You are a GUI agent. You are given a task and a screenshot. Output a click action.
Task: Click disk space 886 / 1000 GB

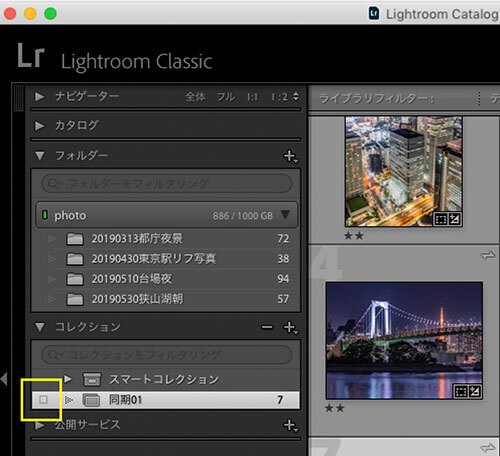243,216
